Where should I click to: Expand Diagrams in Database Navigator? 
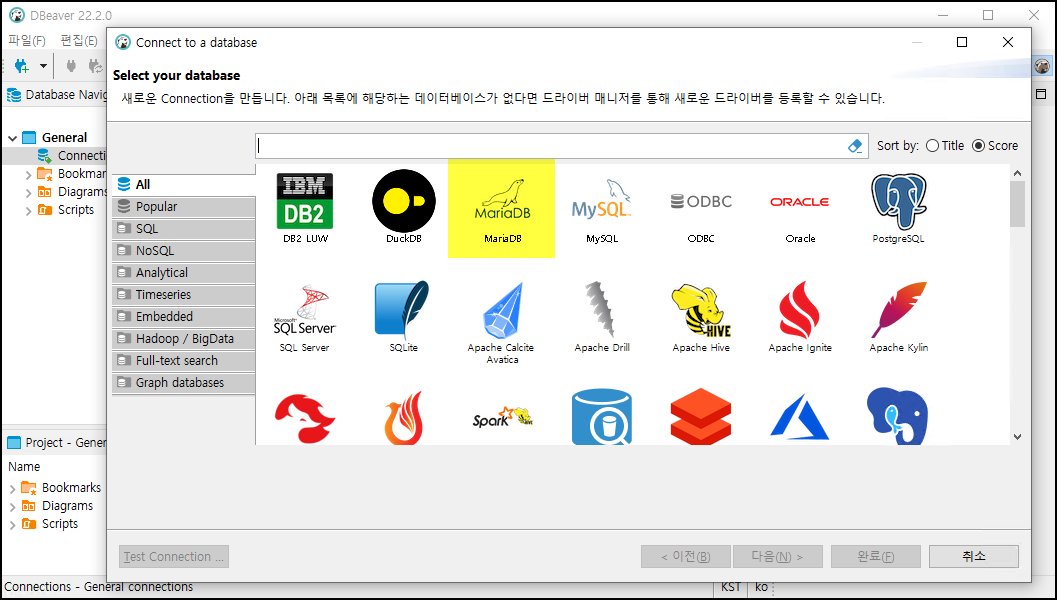pos(28,193)
